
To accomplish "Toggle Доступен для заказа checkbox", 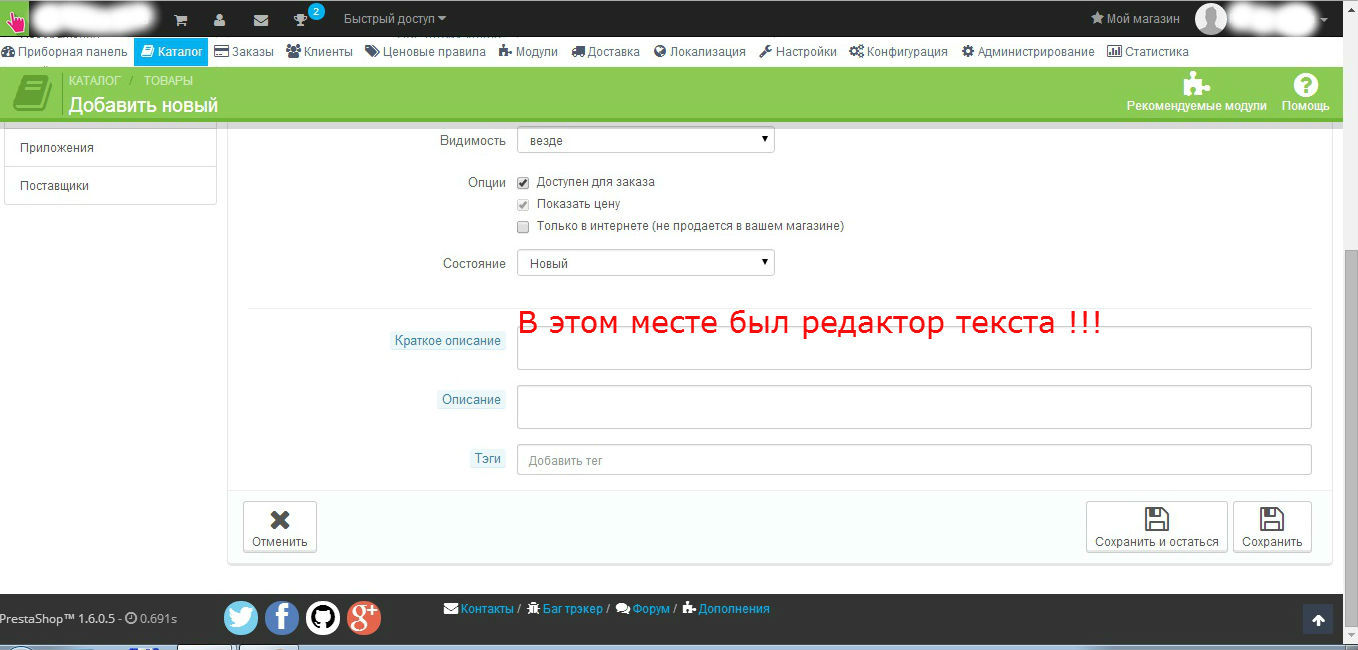I will point(523,183).
